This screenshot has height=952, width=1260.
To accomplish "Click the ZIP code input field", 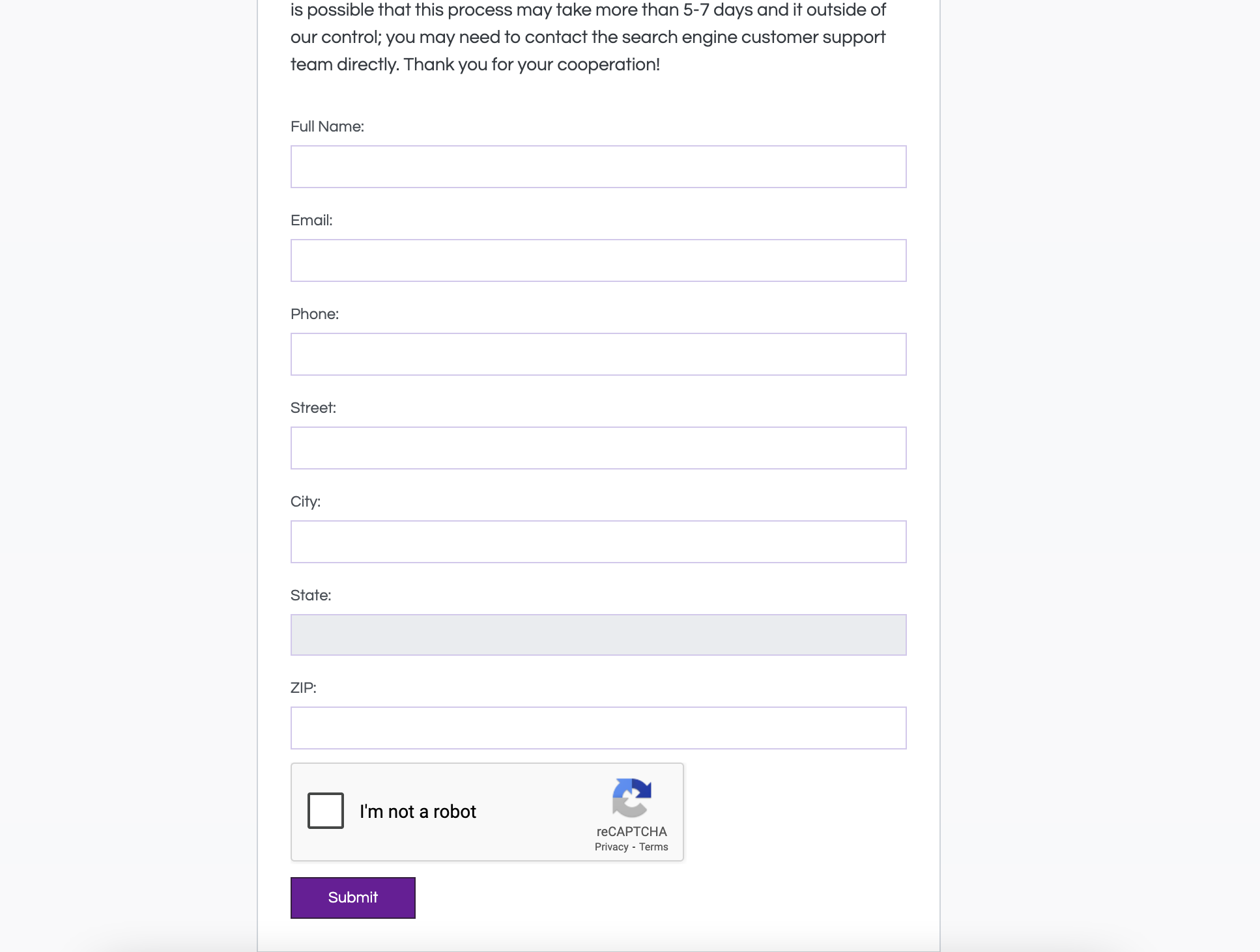I will [598, 728].
